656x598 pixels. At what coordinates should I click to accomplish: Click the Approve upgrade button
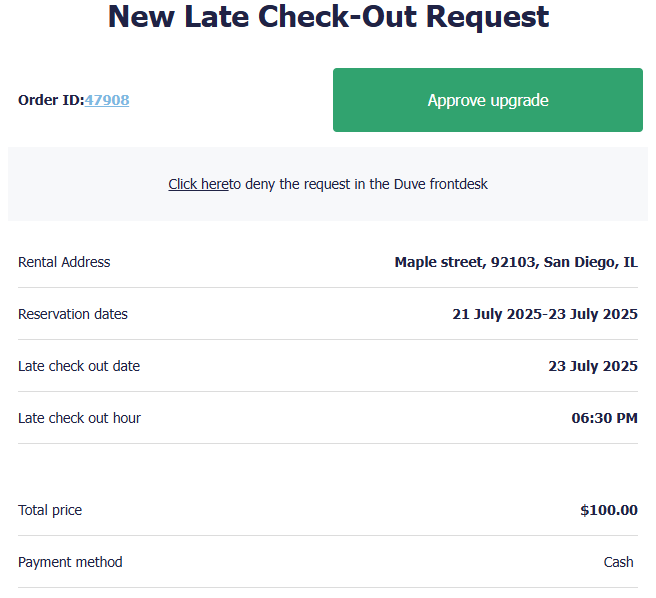click(x=487, y=100)
